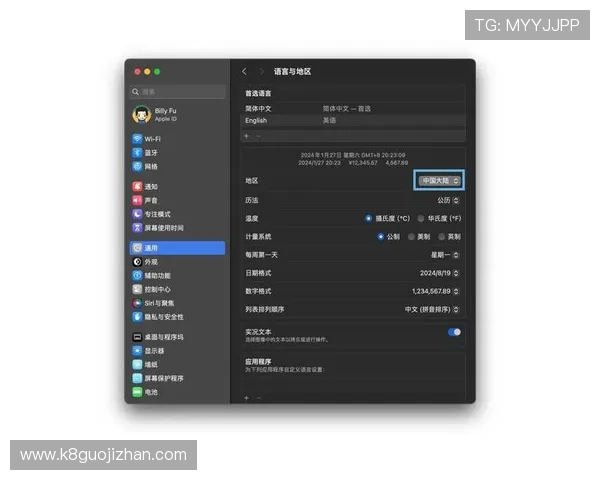Select 简体中文 in preferred languages list

[x=353, y=109]
